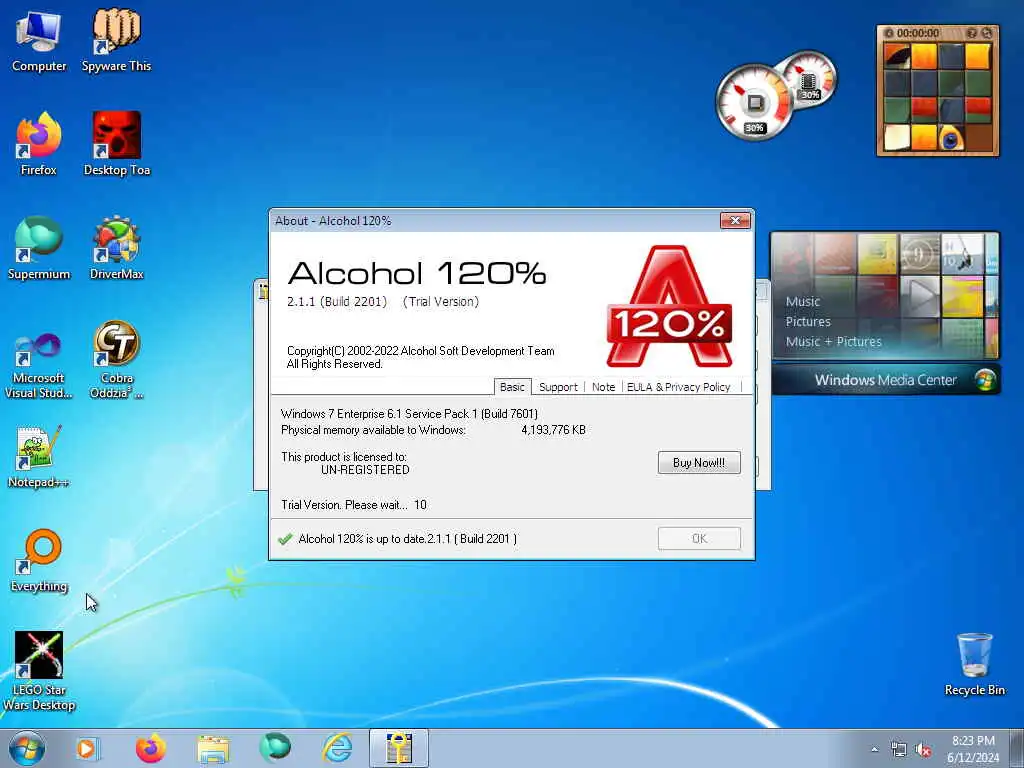Select the Everything search shortcut

point(39,560)
